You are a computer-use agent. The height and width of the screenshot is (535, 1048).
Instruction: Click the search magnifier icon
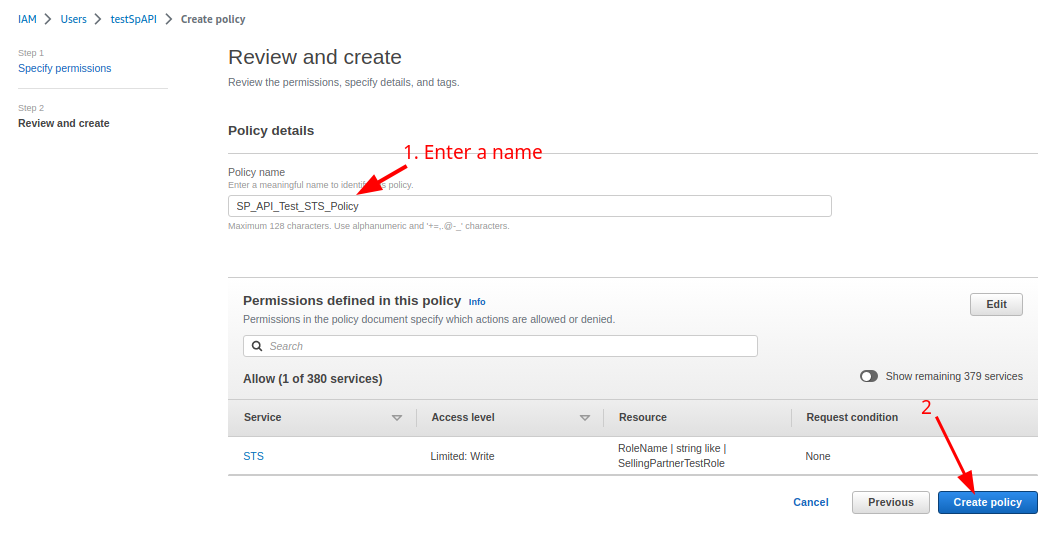coord(257,346)
